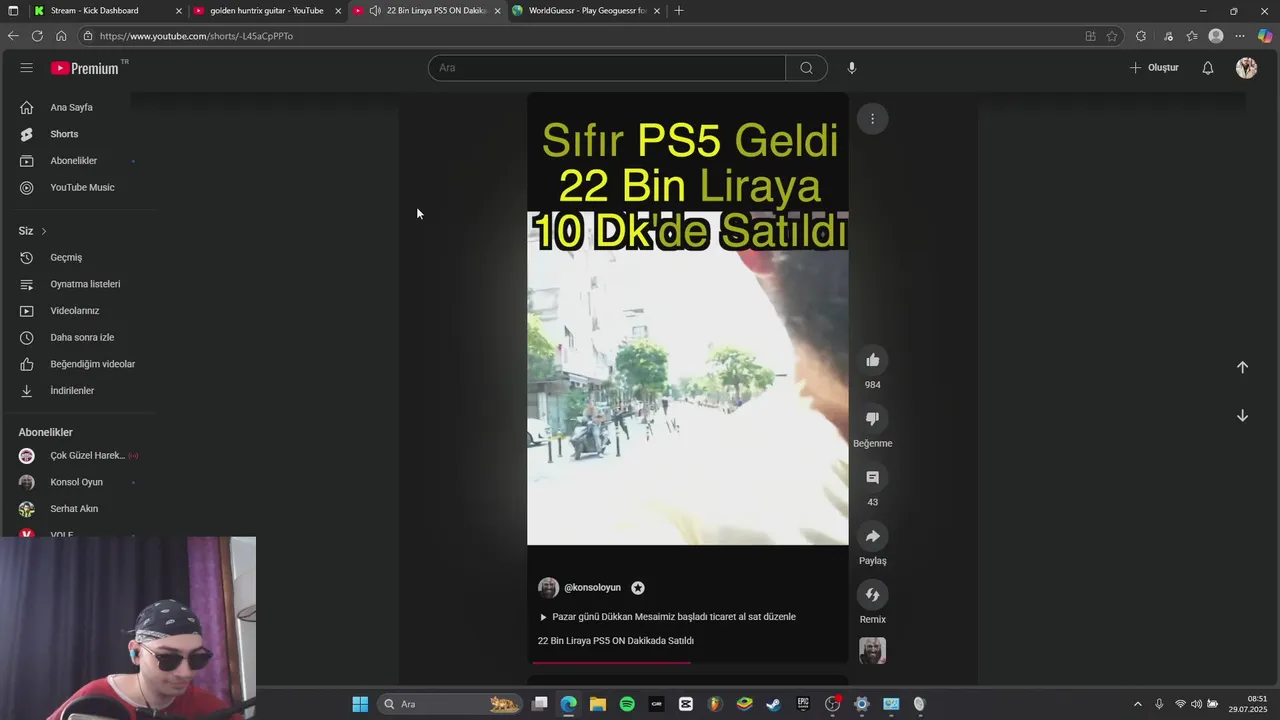
Task: Go to the previous short arrow
Action: (x=1242, y=367)
